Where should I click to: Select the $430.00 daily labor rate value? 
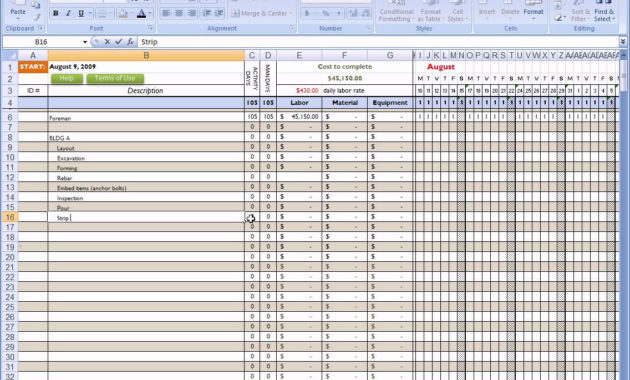coord(299,91)
